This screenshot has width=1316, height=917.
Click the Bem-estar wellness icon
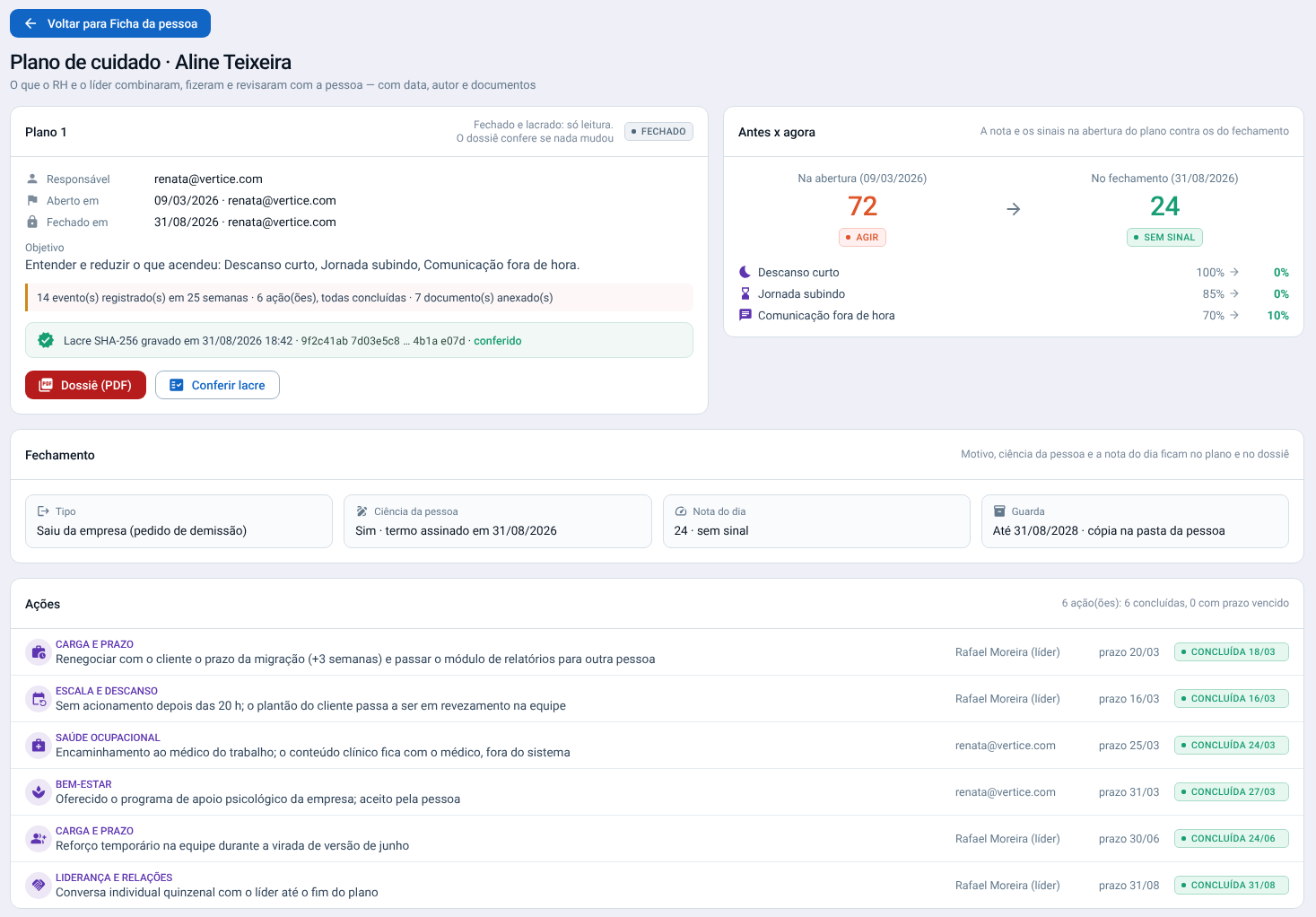click(x=39, y=791)
